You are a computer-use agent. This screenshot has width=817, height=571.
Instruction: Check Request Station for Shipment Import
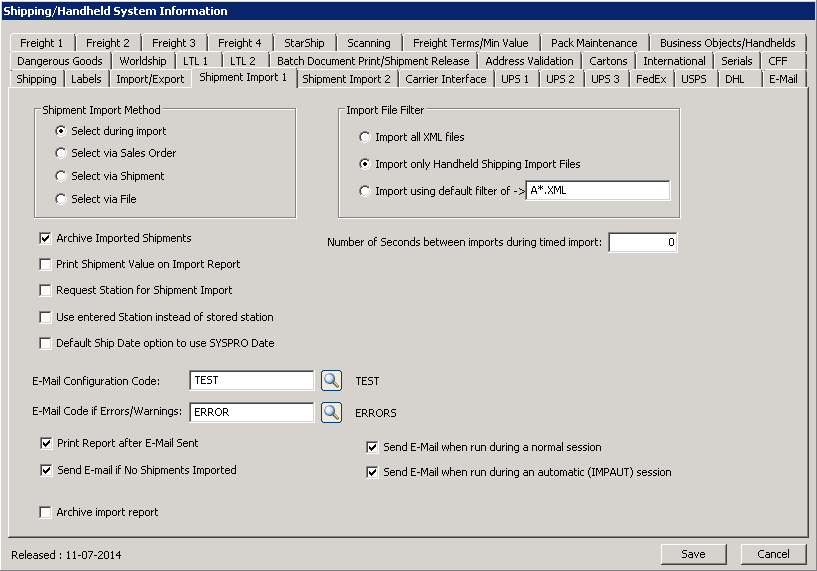[x=46, y=291]
